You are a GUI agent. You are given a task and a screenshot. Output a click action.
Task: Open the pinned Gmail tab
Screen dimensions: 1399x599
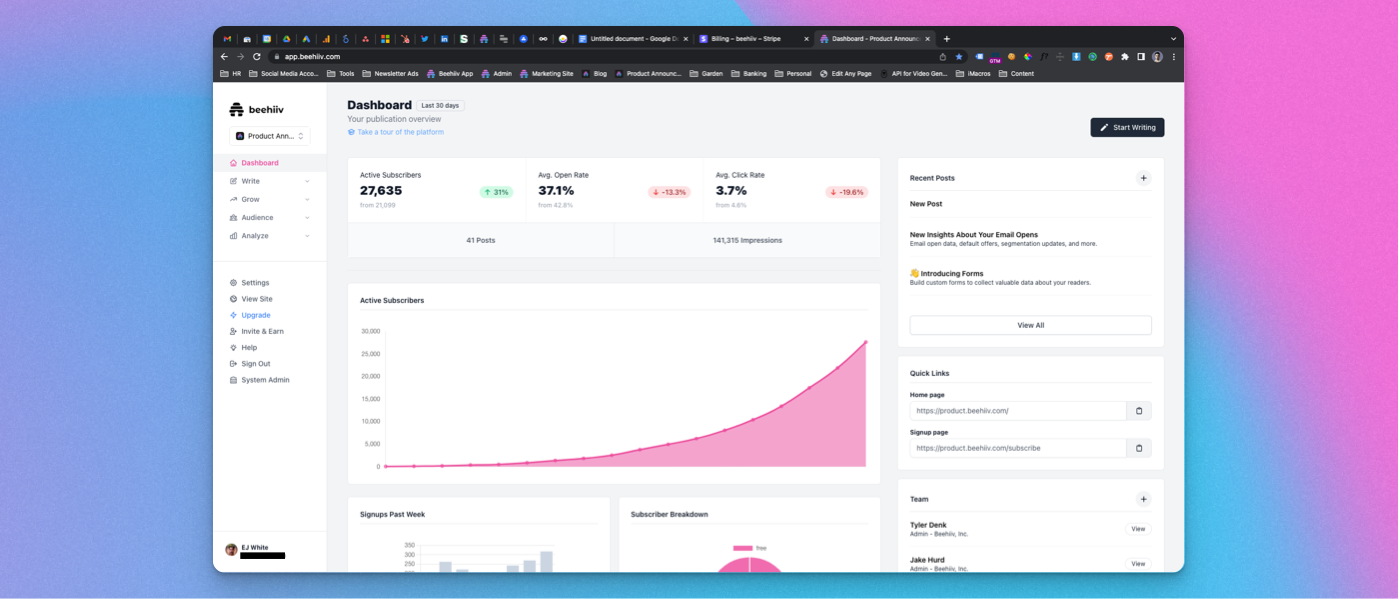point(227,39)
